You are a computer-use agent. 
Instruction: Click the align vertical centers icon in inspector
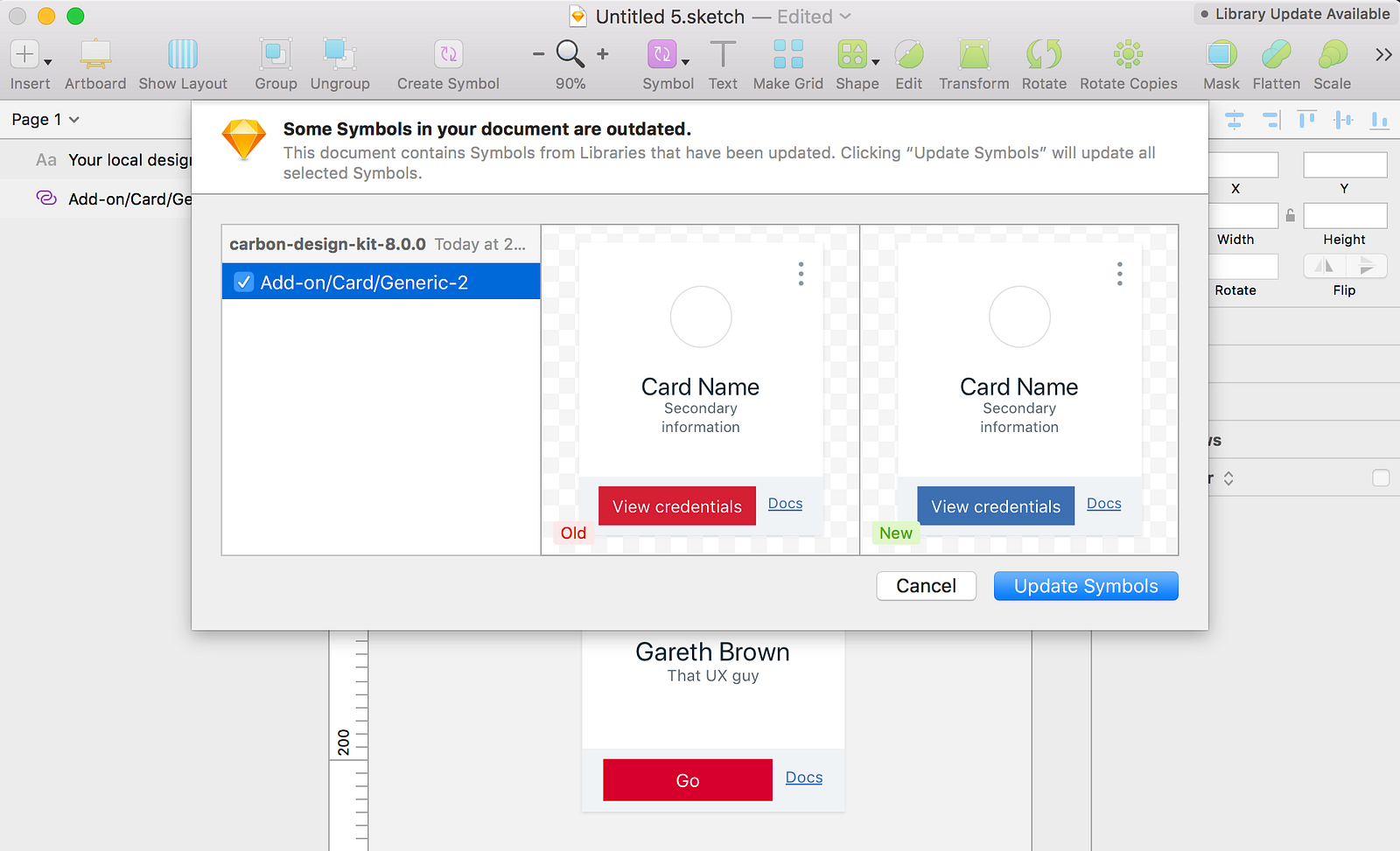coord(1343,120)
